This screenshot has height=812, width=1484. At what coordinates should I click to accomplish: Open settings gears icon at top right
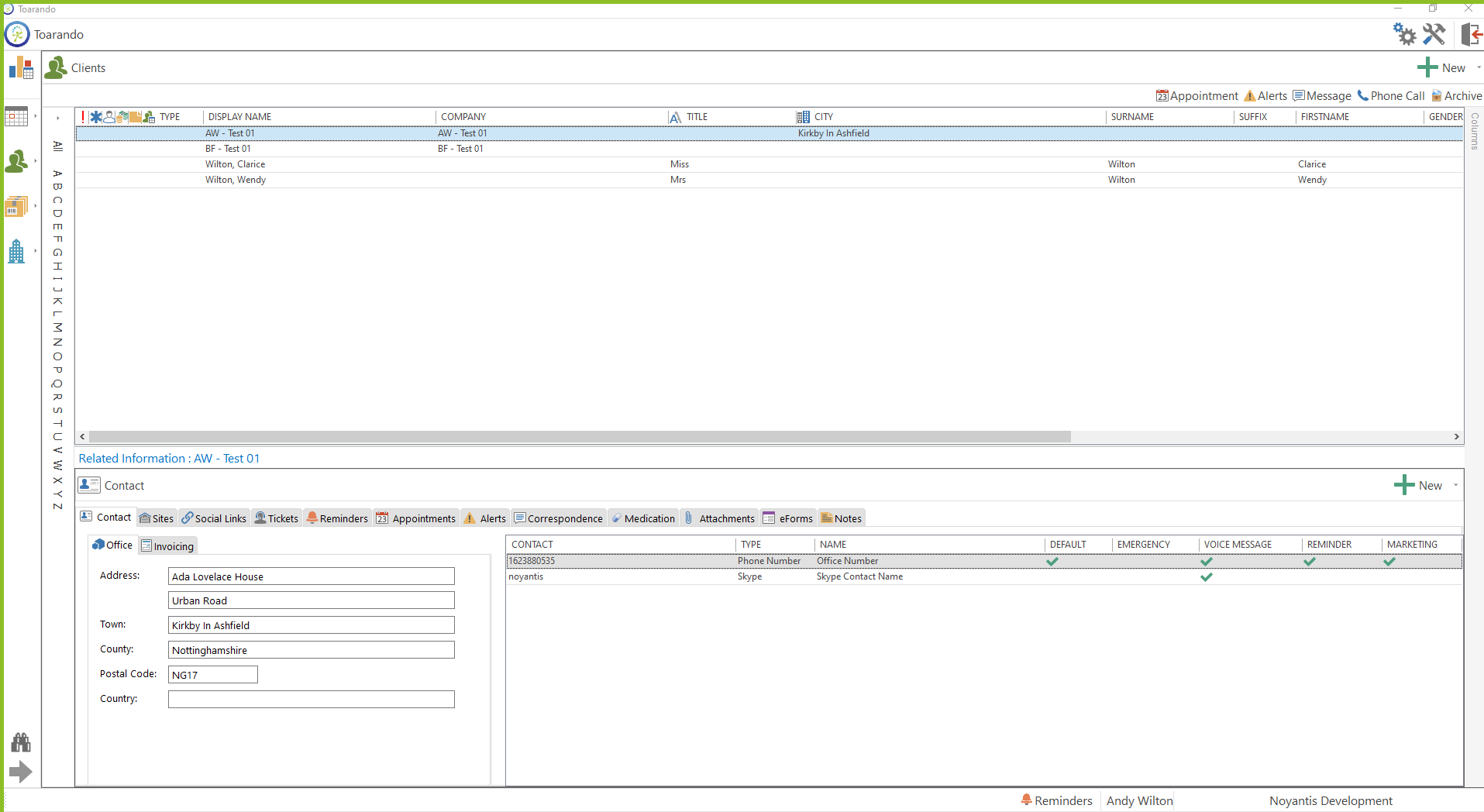(1404, 34)
